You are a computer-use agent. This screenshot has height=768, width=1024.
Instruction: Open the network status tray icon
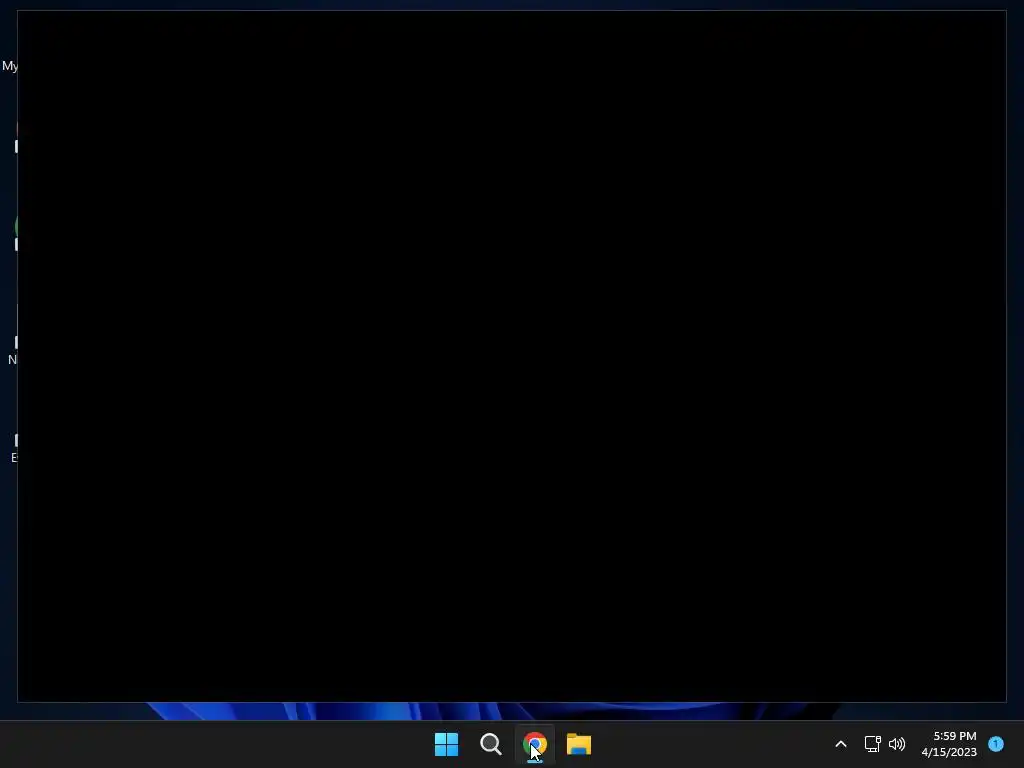[x=872, y=744]
